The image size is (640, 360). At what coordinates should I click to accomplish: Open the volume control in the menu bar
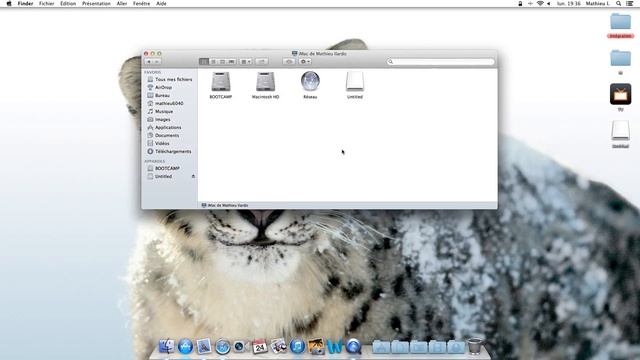[549, 3]
